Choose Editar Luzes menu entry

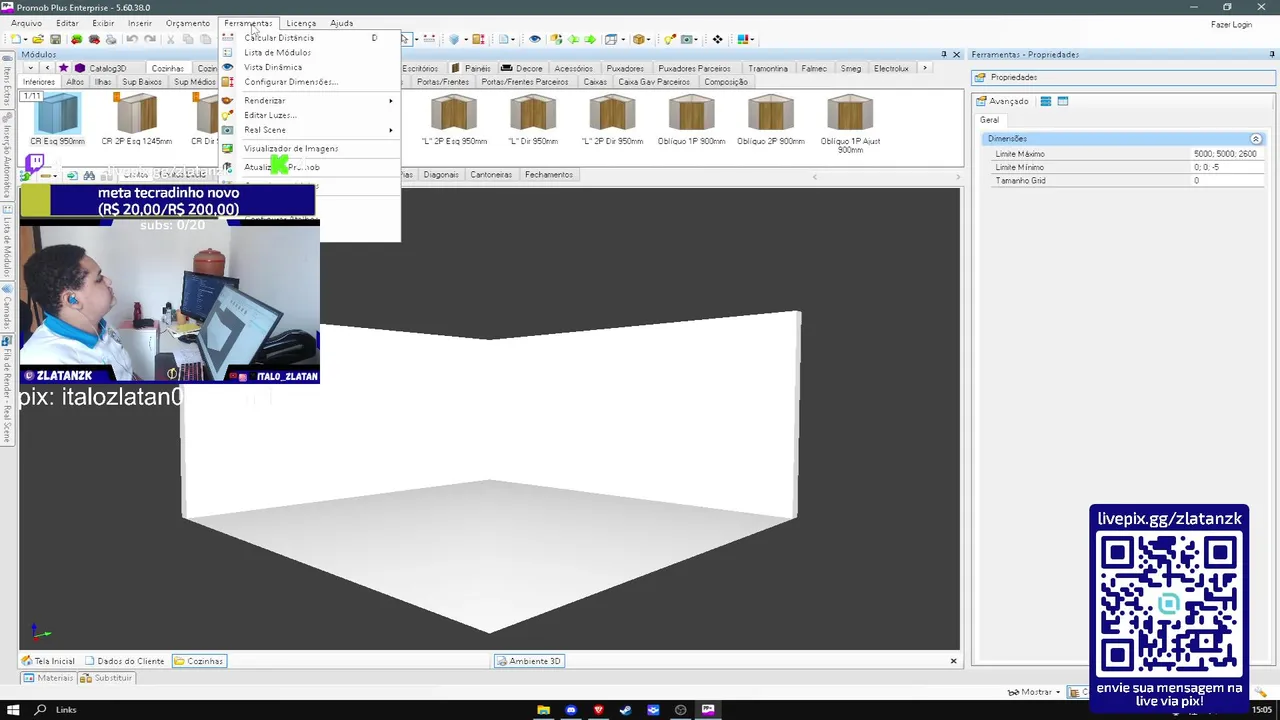309,115
